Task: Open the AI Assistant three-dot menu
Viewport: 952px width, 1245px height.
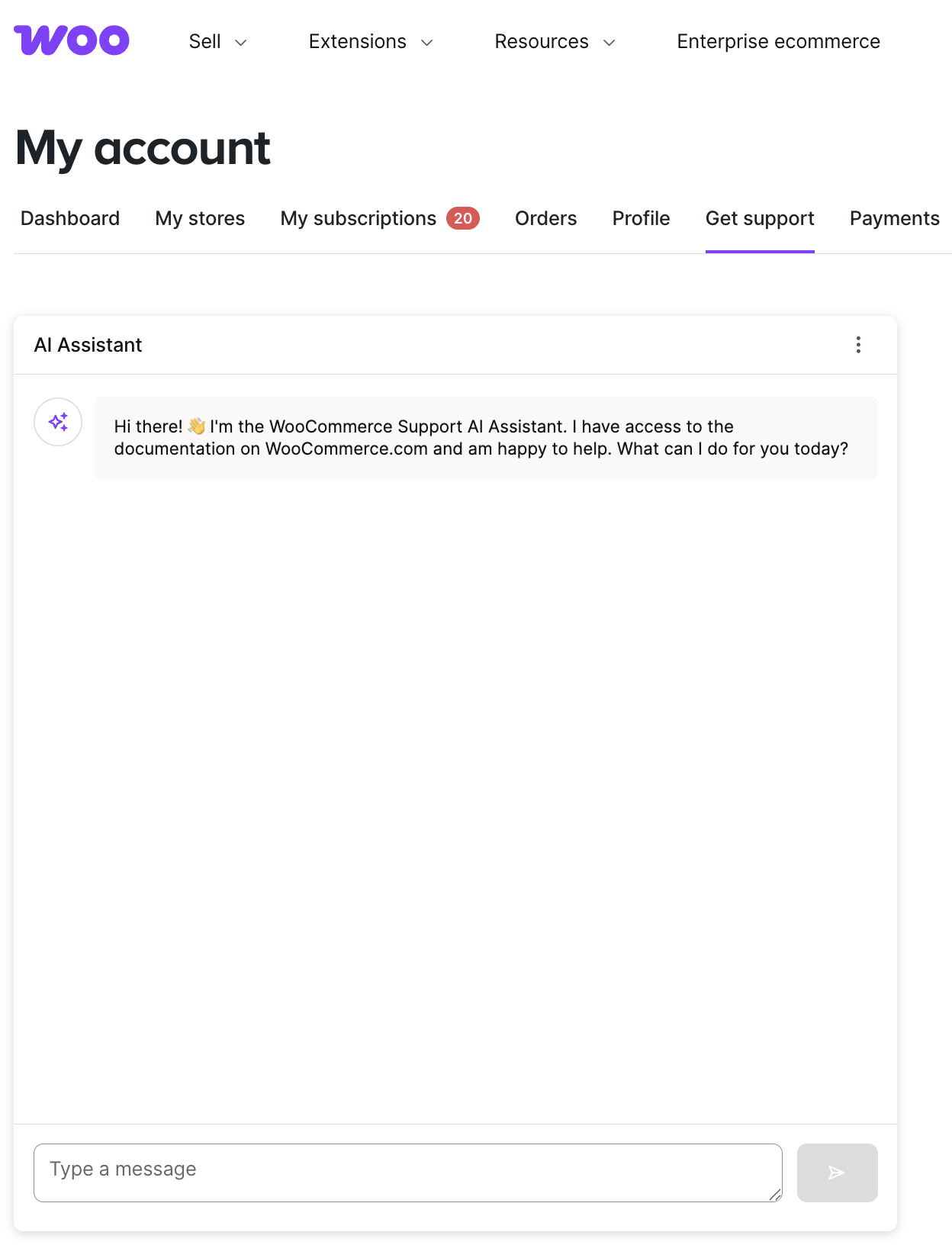Action: (x=858, y=345)
